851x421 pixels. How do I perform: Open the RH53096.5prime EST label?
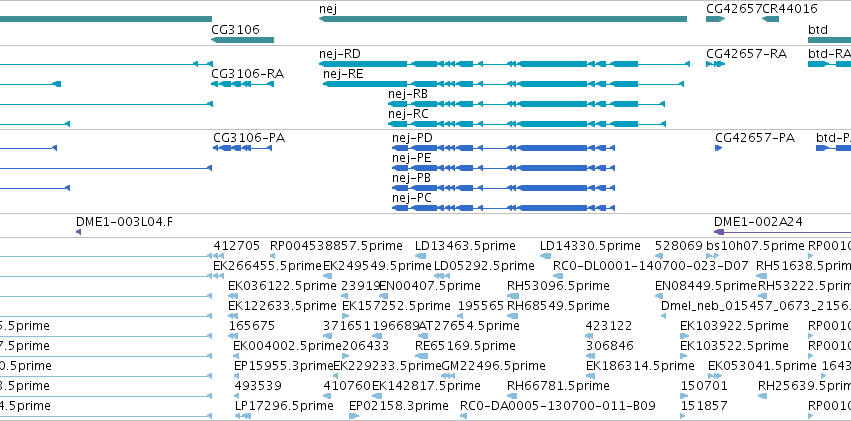click(558, 285)
